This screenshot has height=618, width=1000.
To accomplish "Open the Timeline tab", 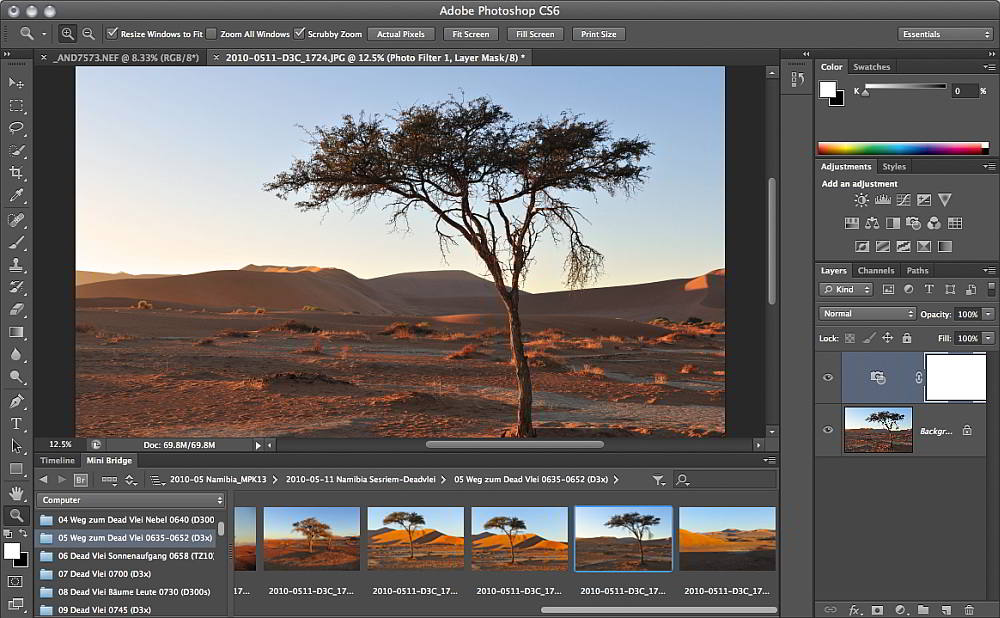I will click(x=57, y=461).
